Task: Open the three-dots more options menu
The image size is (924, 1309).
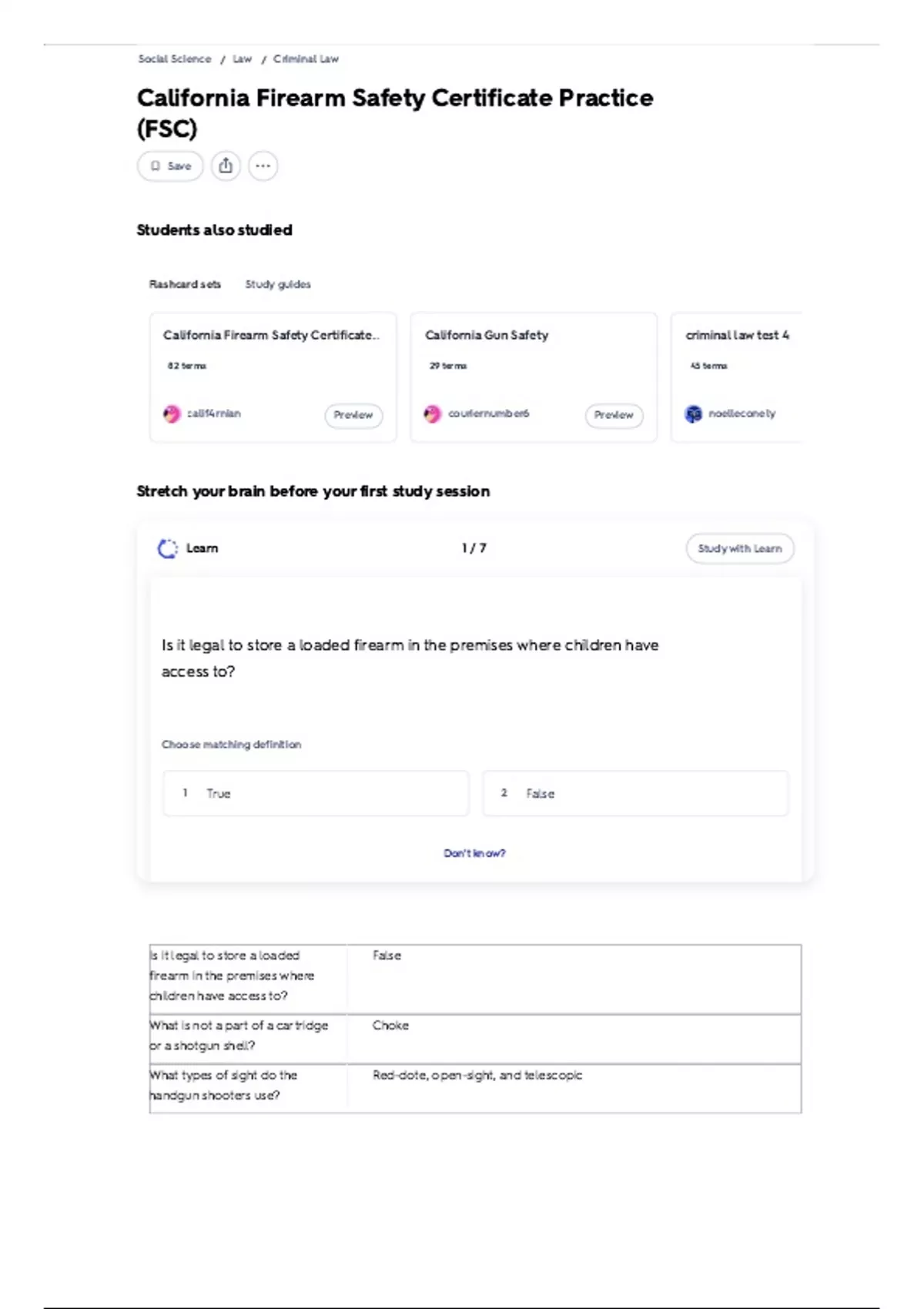Action: click(x=263, y=166)
